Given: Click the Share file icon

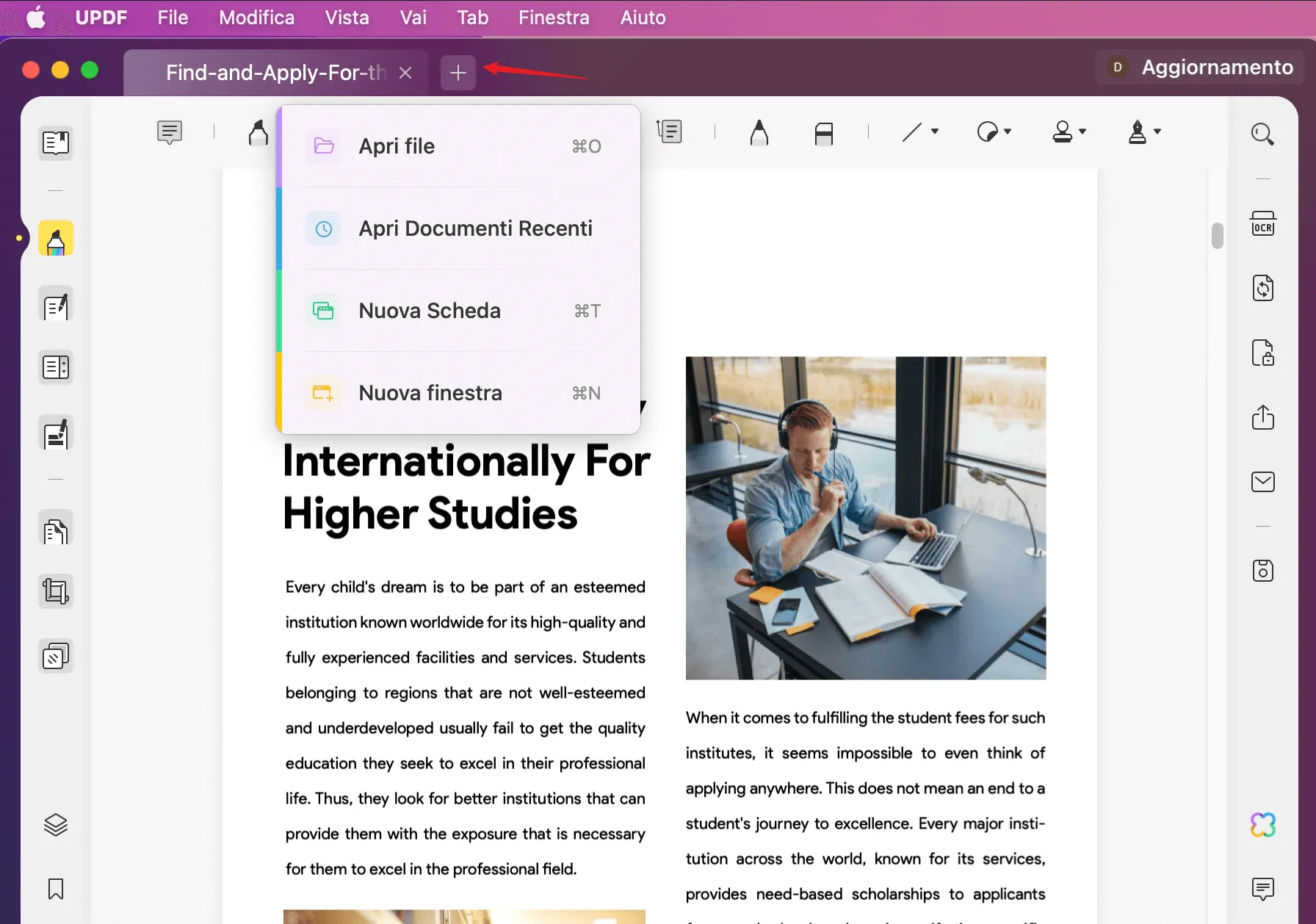Looking at the screenshot, I should pos(1263,417).
